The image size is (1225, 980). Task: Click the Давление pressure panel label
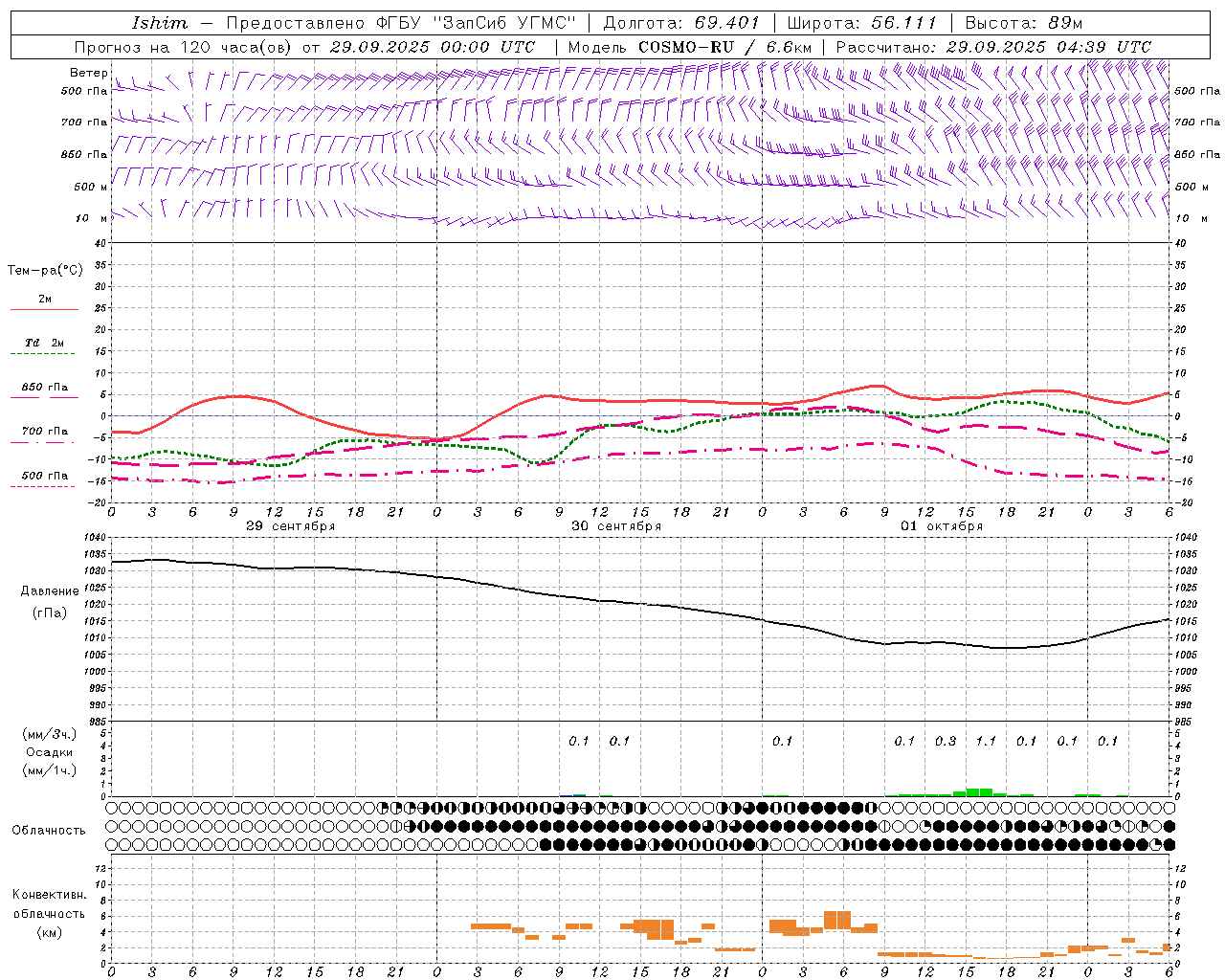(50, 591)
